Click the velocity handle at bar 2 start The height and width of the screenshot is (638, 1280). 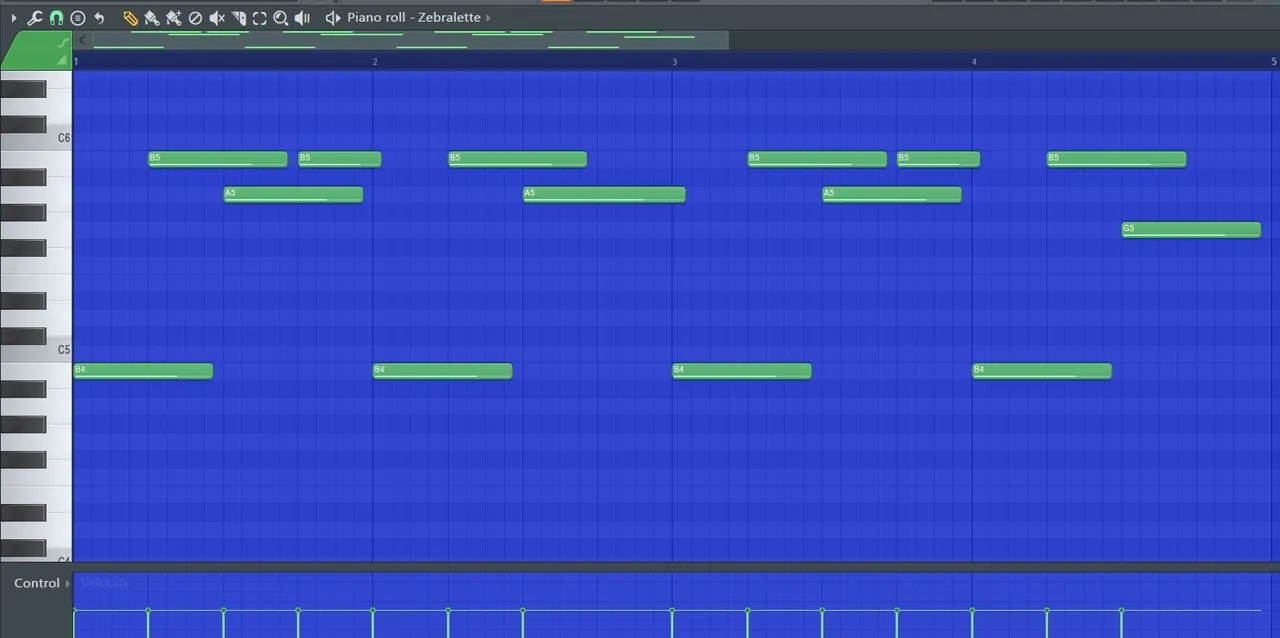373,610
